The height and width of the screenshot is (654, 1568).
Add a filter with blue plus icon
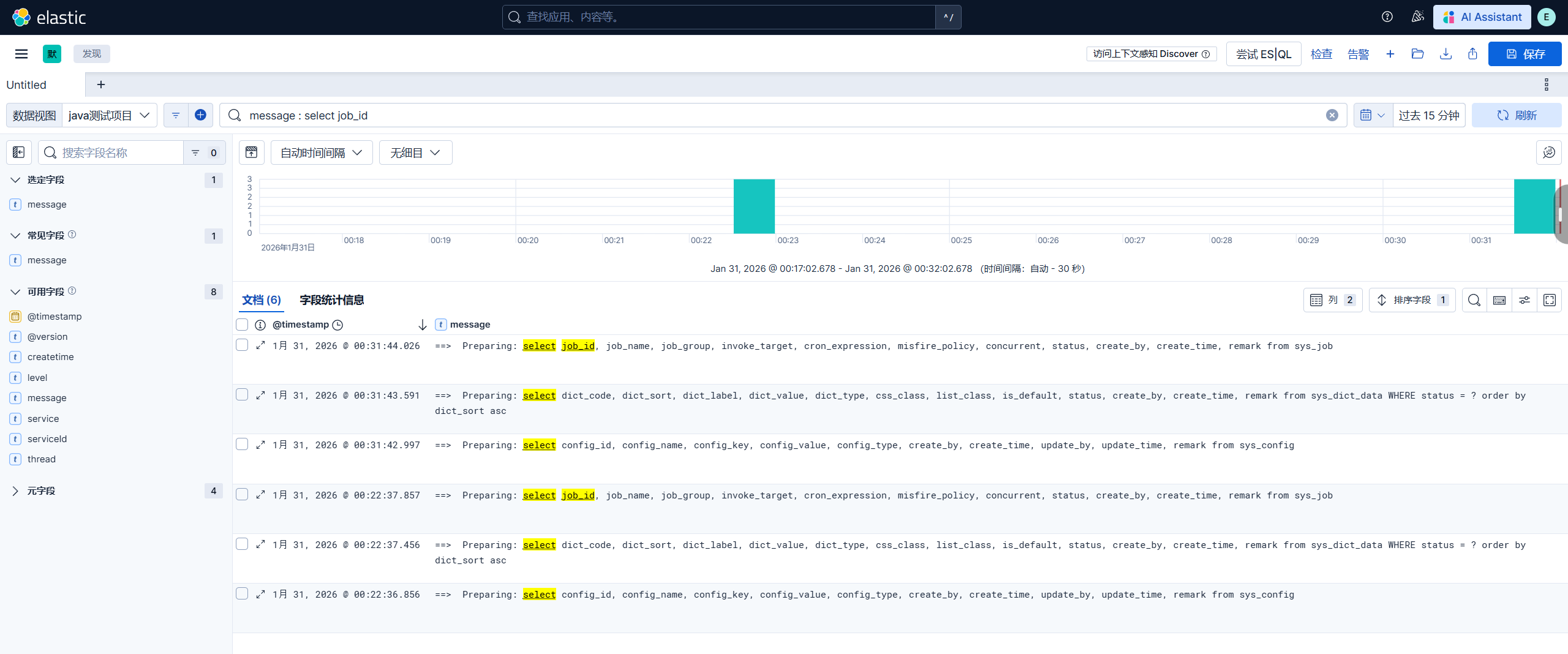200,115
